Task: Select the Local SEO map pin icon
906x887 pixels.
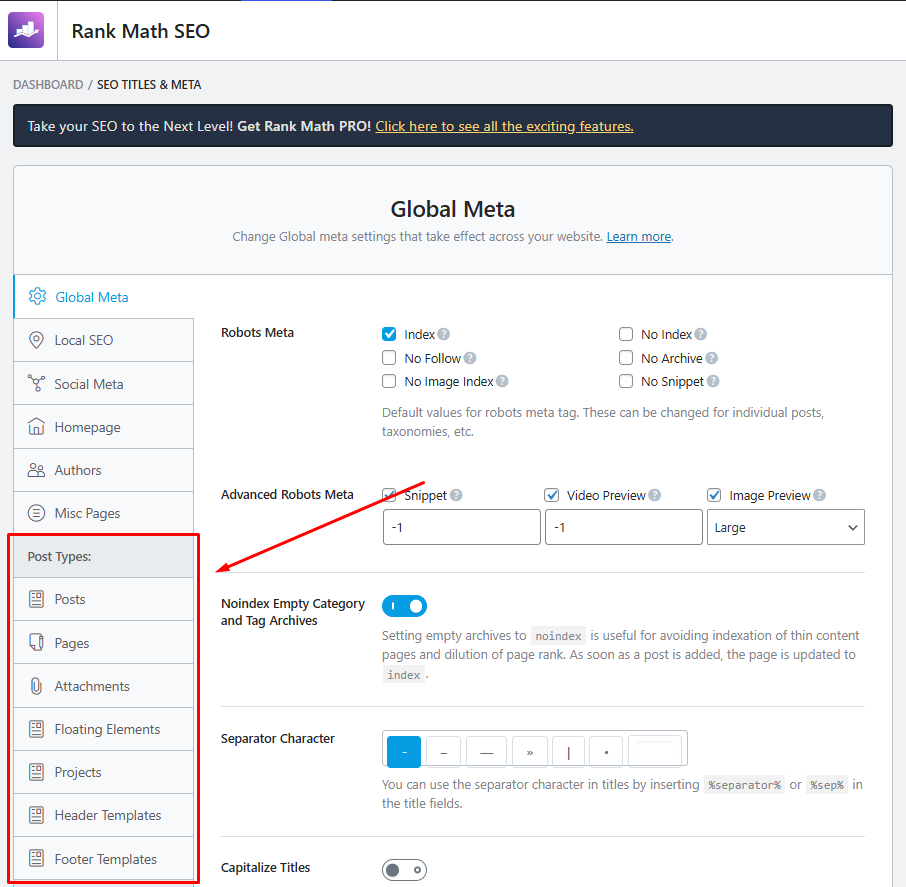Action: coord(37,339)
